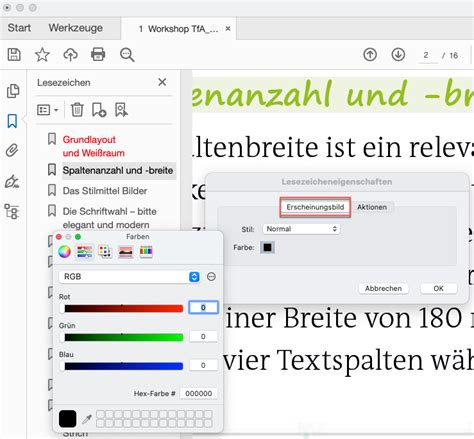
Task: Click the Grün value input field
Action: 203,336
